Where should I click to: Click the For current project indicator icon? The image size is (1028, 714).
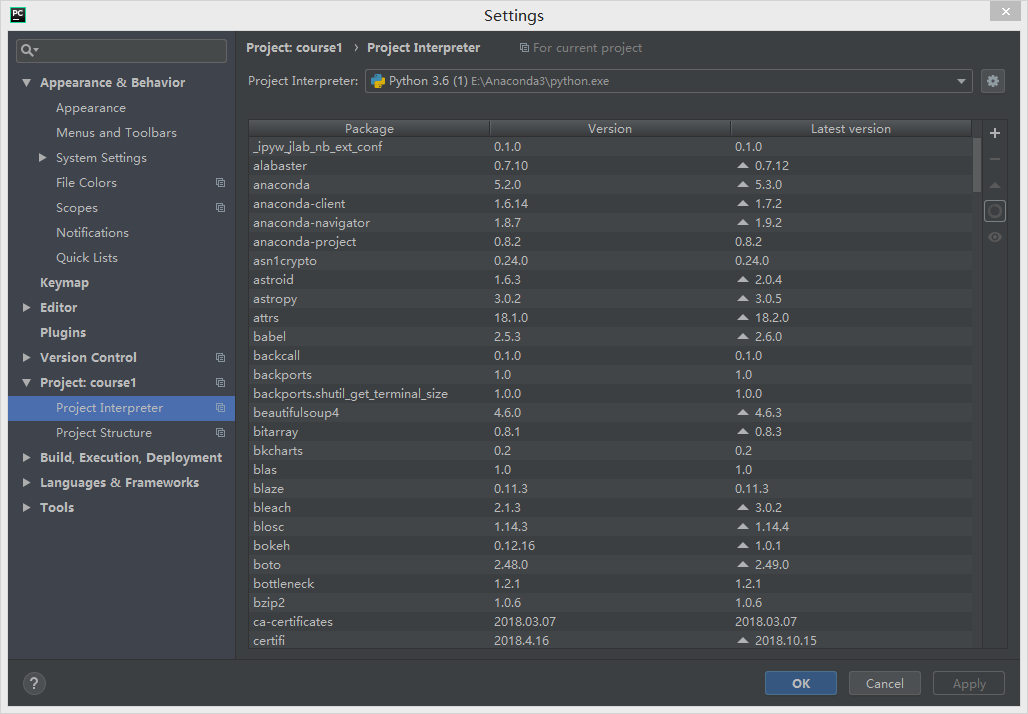524,48
